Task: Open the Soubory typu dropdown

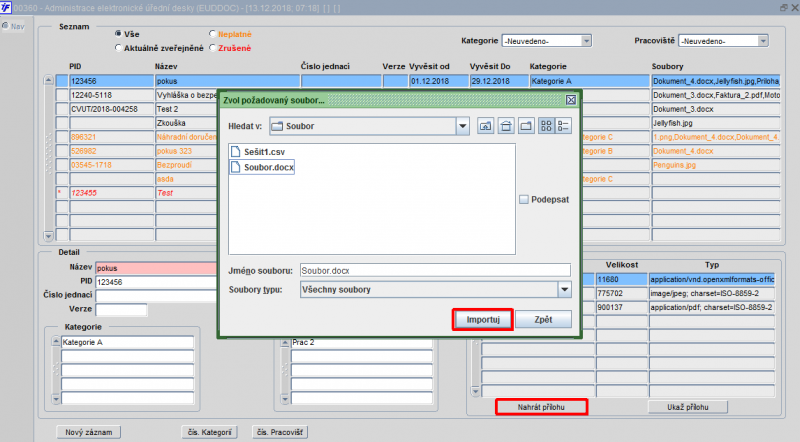Action: 564,289
